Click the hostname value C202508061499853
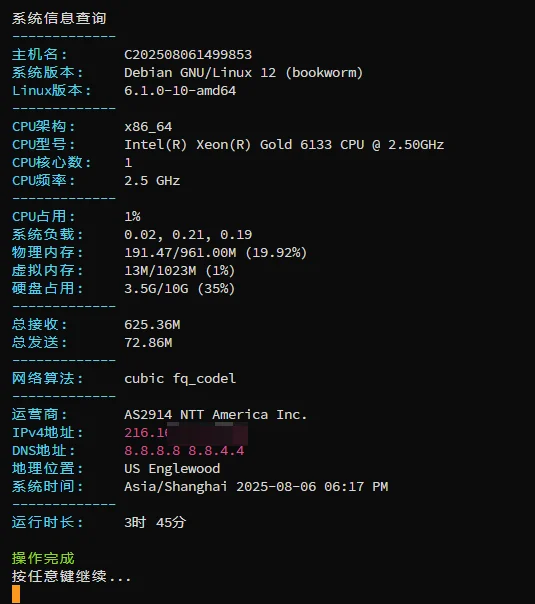 (188, 55)
